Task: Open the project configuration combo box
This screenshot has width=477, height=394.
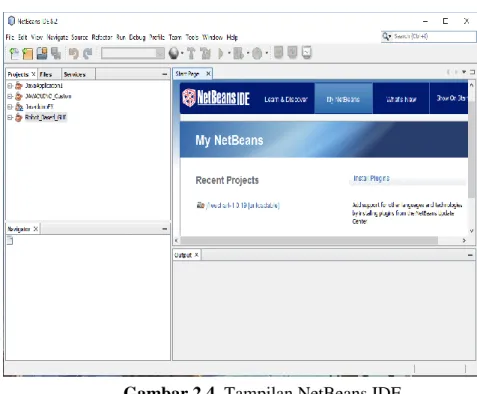Action: point(133,53)
